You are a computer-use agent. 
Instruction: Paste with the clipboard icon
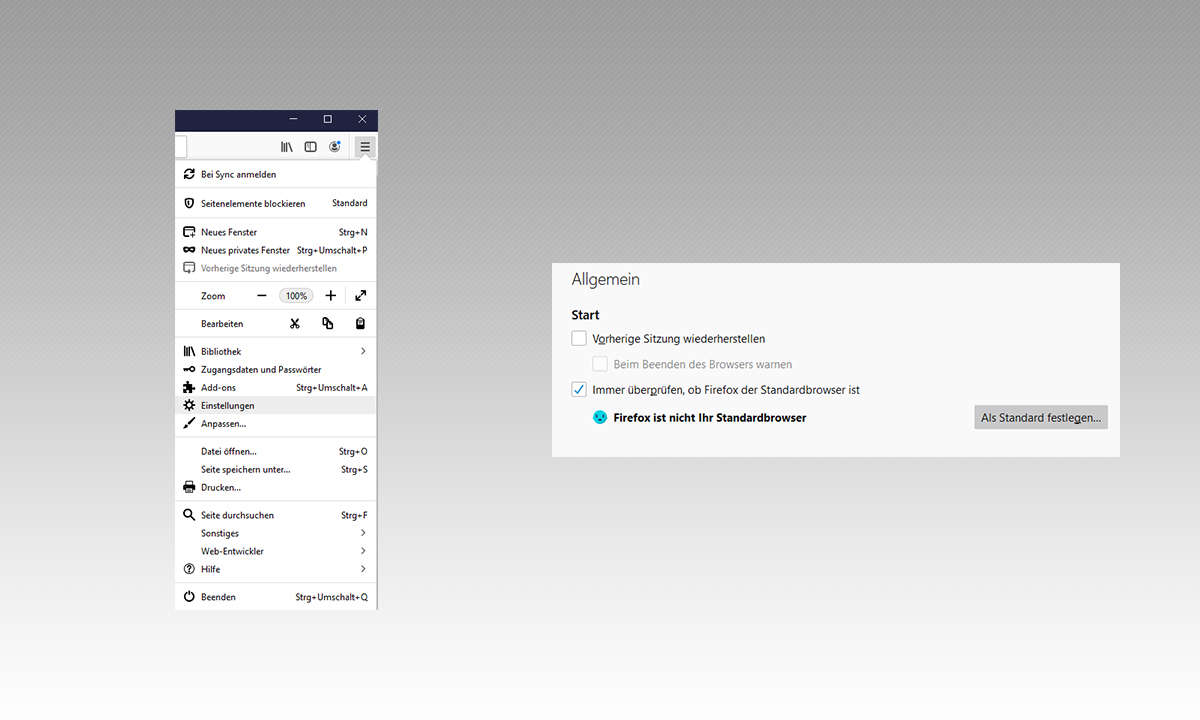click(x=360, y=324)
